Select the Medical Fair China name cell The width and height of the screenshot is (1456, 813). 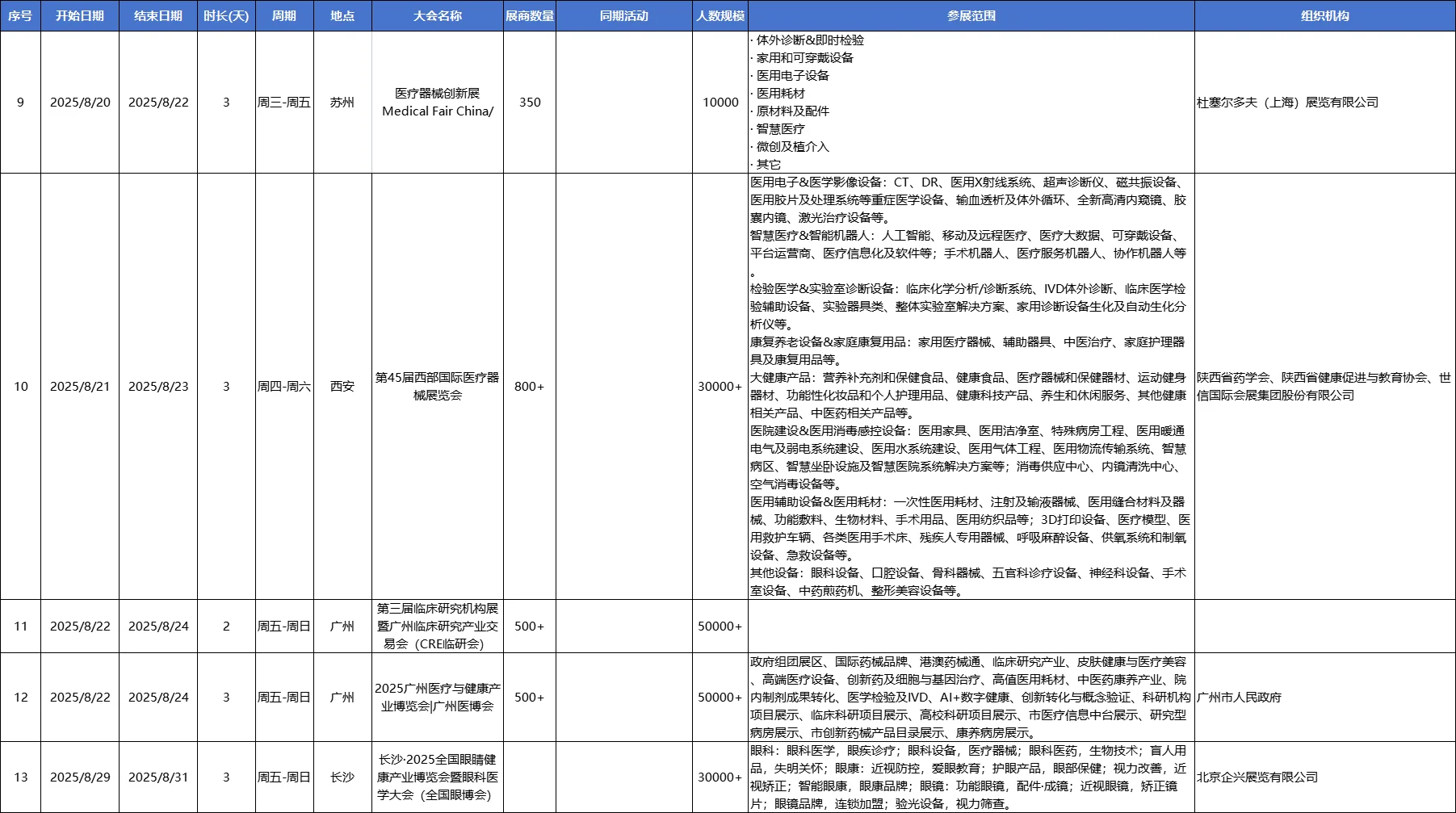(438, 103)
